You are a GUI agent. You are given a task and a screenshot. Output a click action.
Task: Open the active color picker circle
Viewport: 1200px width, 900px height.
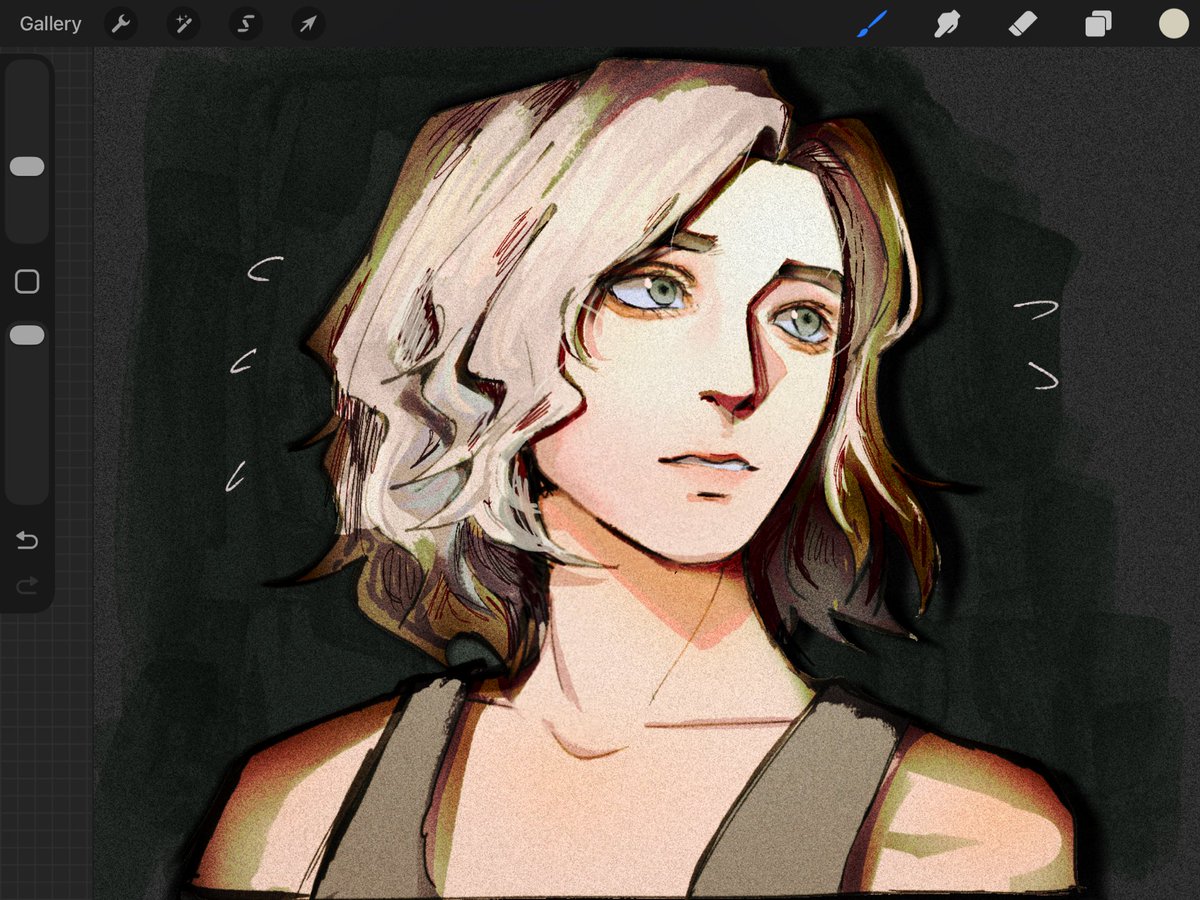(x=1173, y=24)
